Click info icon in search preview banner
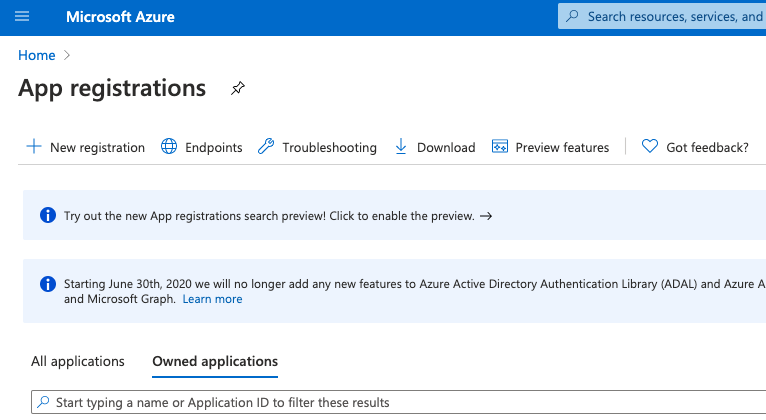 pos(48,215)
